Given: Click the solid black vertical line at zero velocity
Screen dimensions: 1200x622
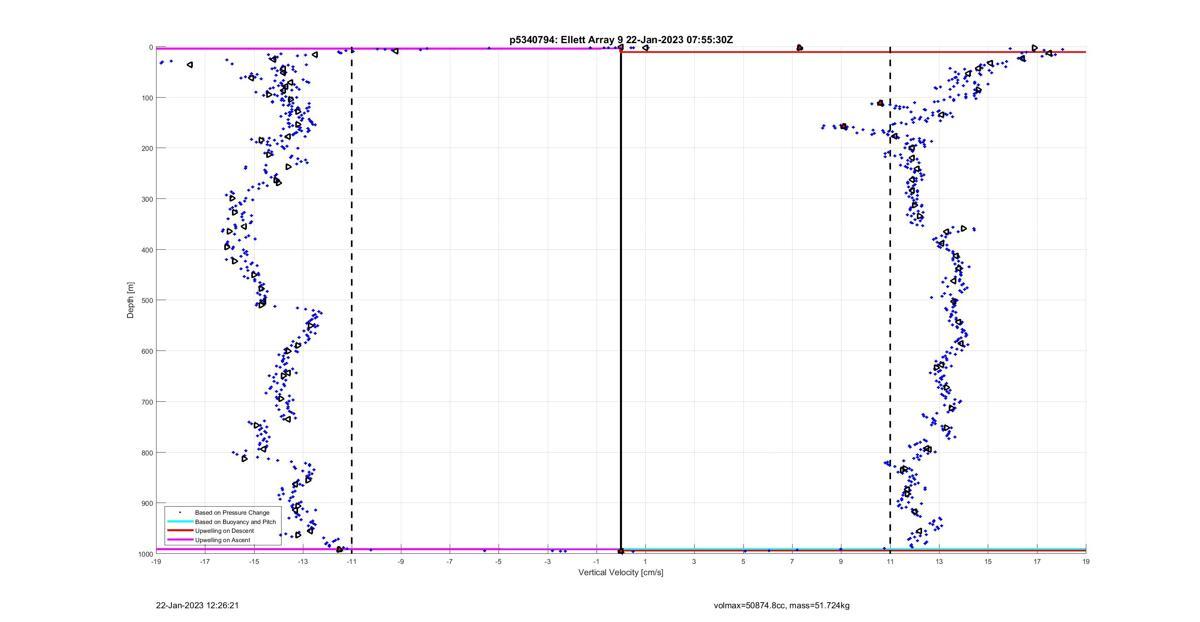Looking at the screenshot, I should pos(621,300).
